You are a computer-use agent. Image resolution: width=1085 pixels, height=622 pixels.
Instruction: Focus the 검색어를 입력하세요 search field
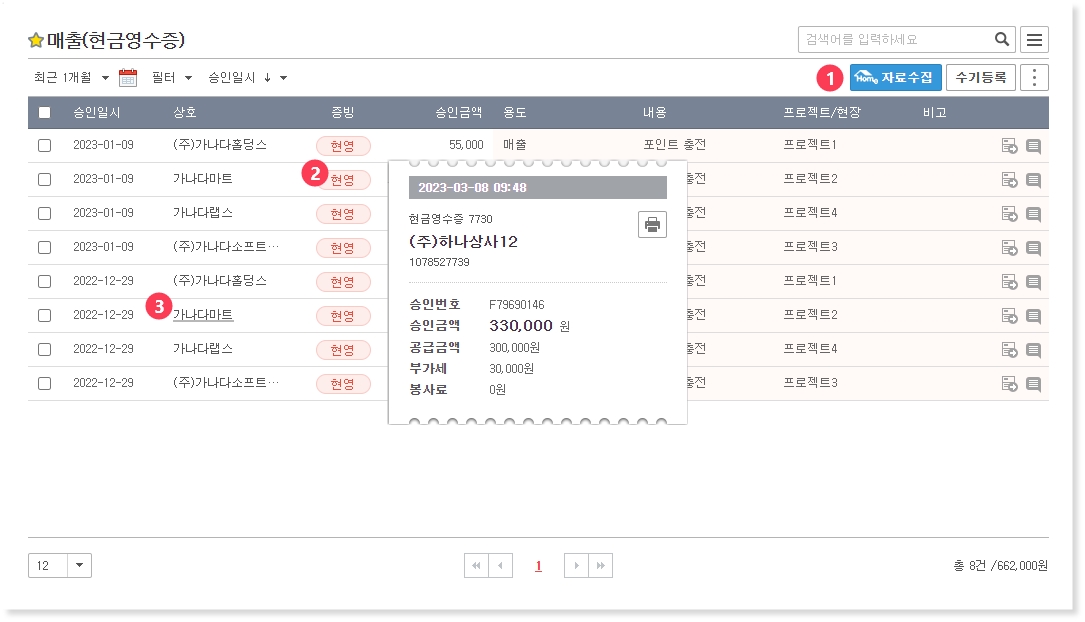[x=895, y=40]
